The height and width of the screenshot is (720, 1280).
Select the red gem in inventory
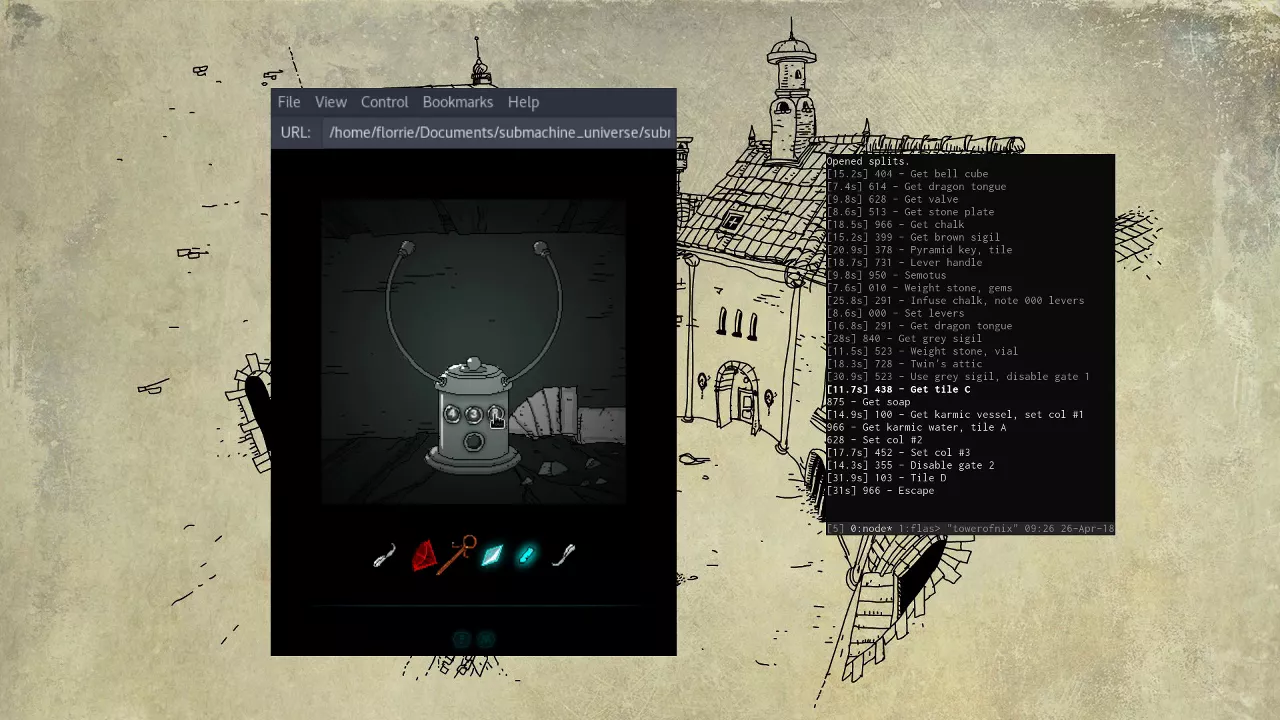pos(423,556)
